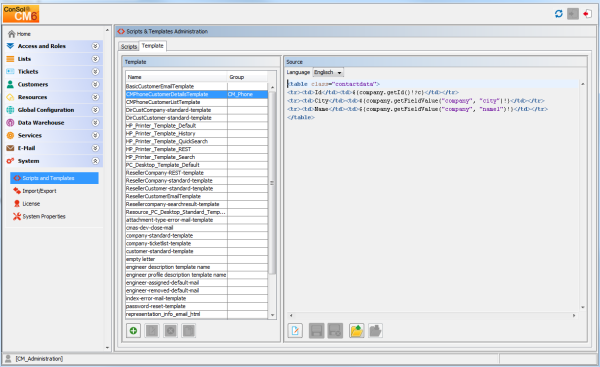The height and width of the screenshot is (367, 600).
Task: Switch to the Template tab
Action: (x=153, y=46)
